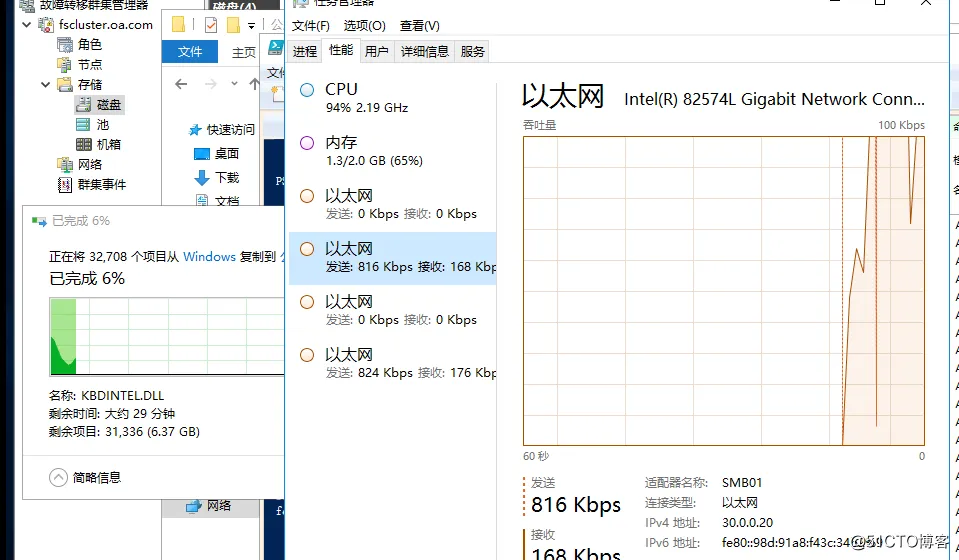Click properties checkmark icon in Explorer title bar
The image size is (959, 560).
click(211, 25)
